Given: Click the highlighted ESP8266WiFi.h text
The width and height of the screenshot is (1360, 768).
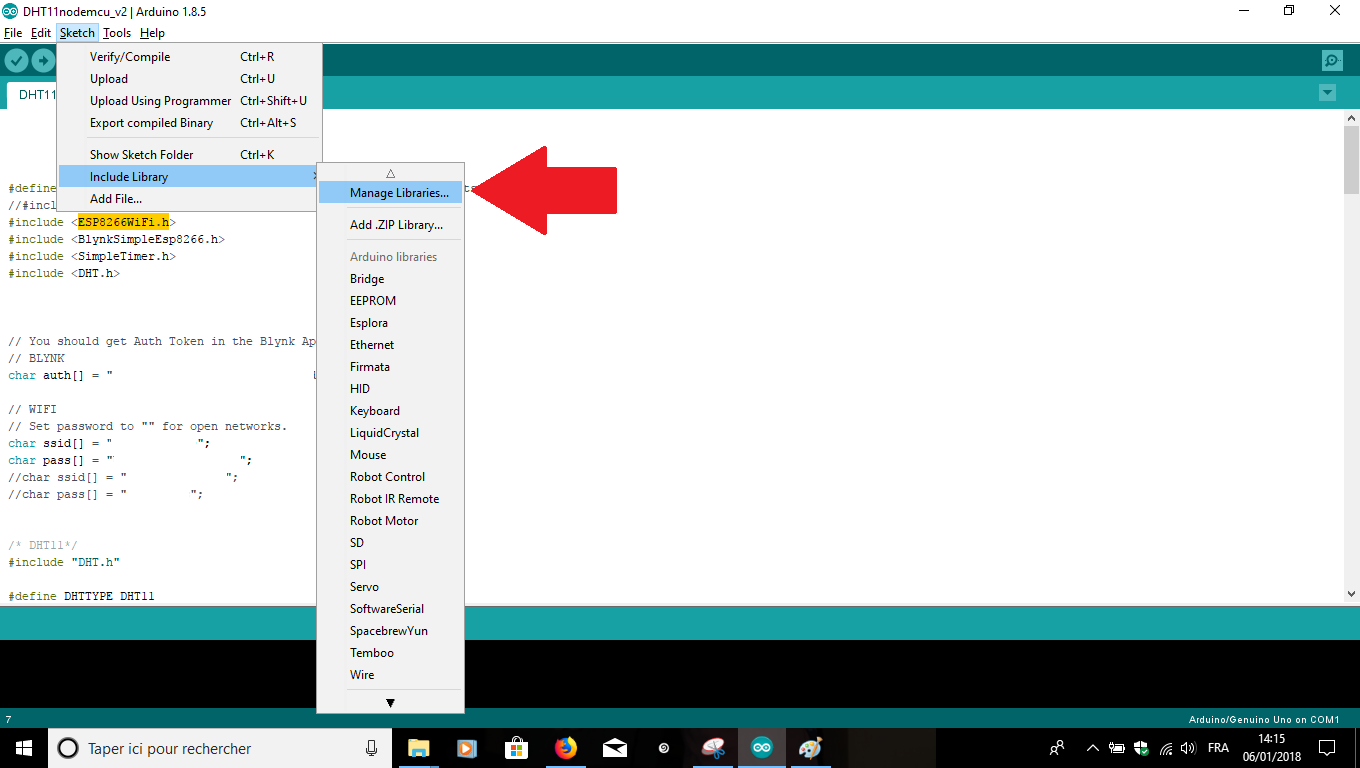Looking at the screenshot, I should 123,222.
